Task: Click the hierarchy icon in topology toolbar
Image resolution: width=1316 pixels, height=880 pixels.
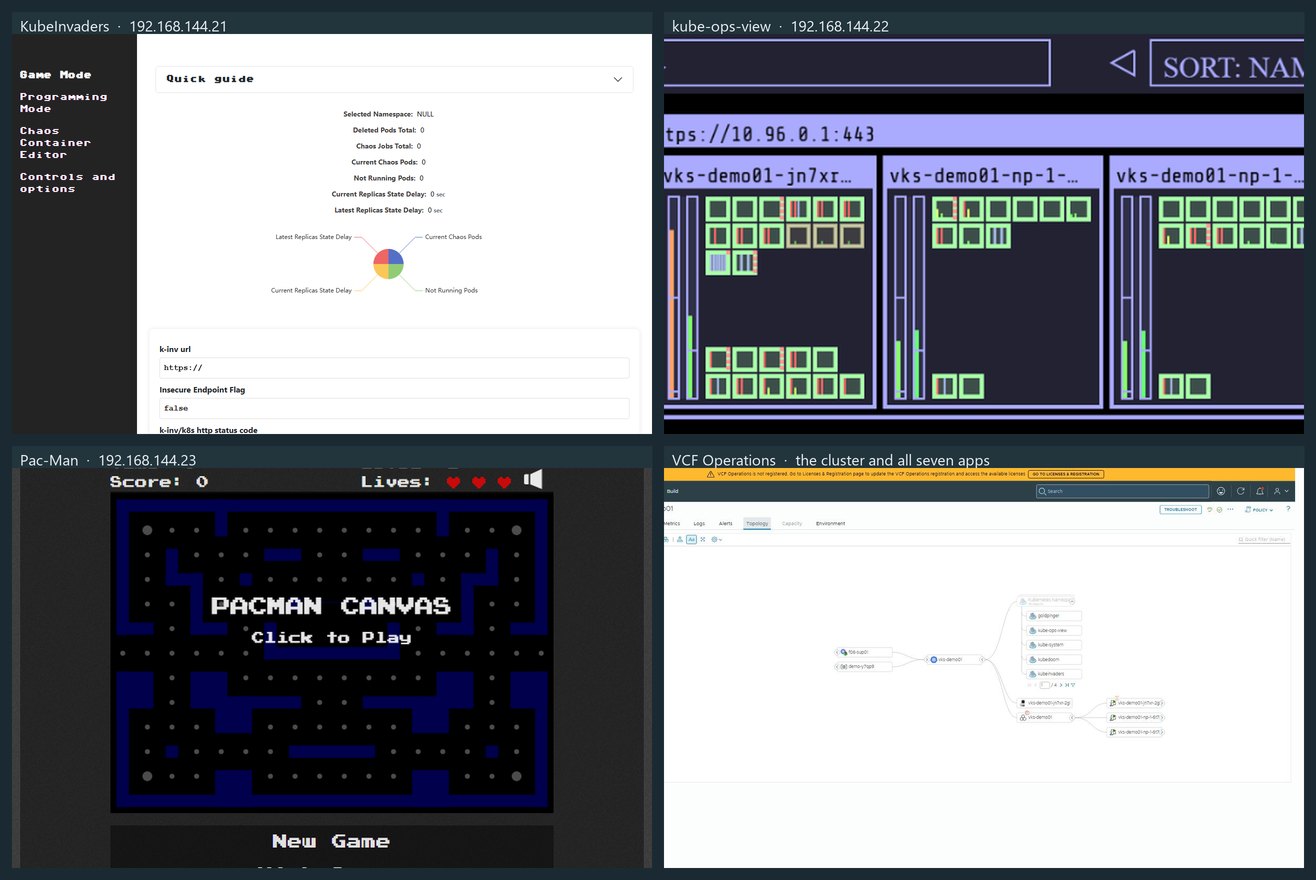Action: pos(680,539)
